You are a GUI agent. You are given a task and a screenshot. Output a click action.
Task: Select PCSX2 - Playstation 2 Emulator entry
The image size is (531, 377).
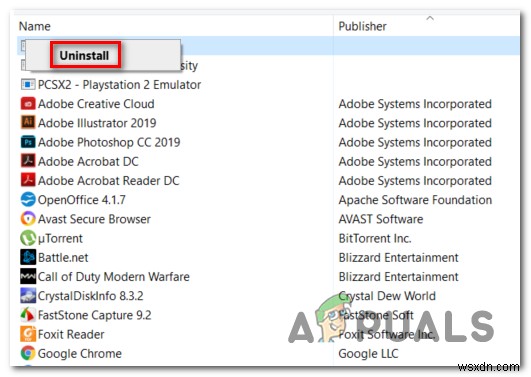click(x=119, y=85)
